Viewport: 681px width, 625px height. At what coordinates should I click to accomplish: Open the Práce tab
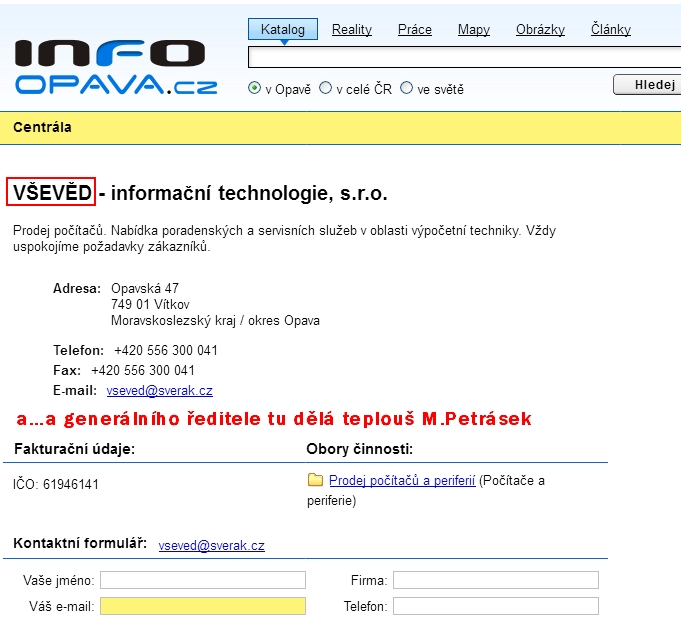pos(415,30)
